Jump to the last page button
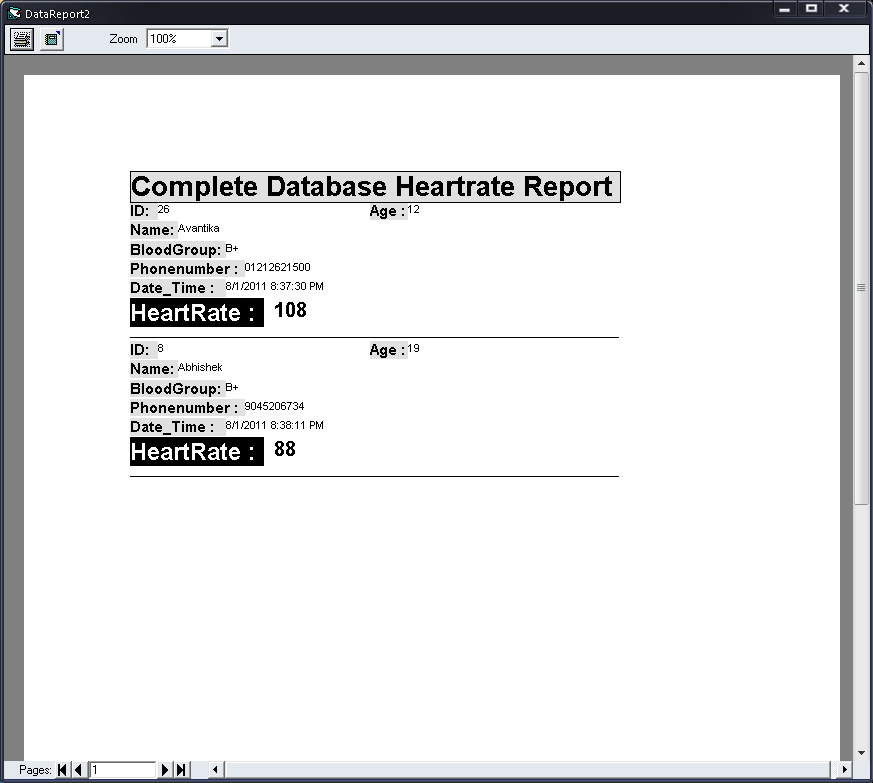Image resolution: width=873 pixels, height=783 pixels. point(181,770)
